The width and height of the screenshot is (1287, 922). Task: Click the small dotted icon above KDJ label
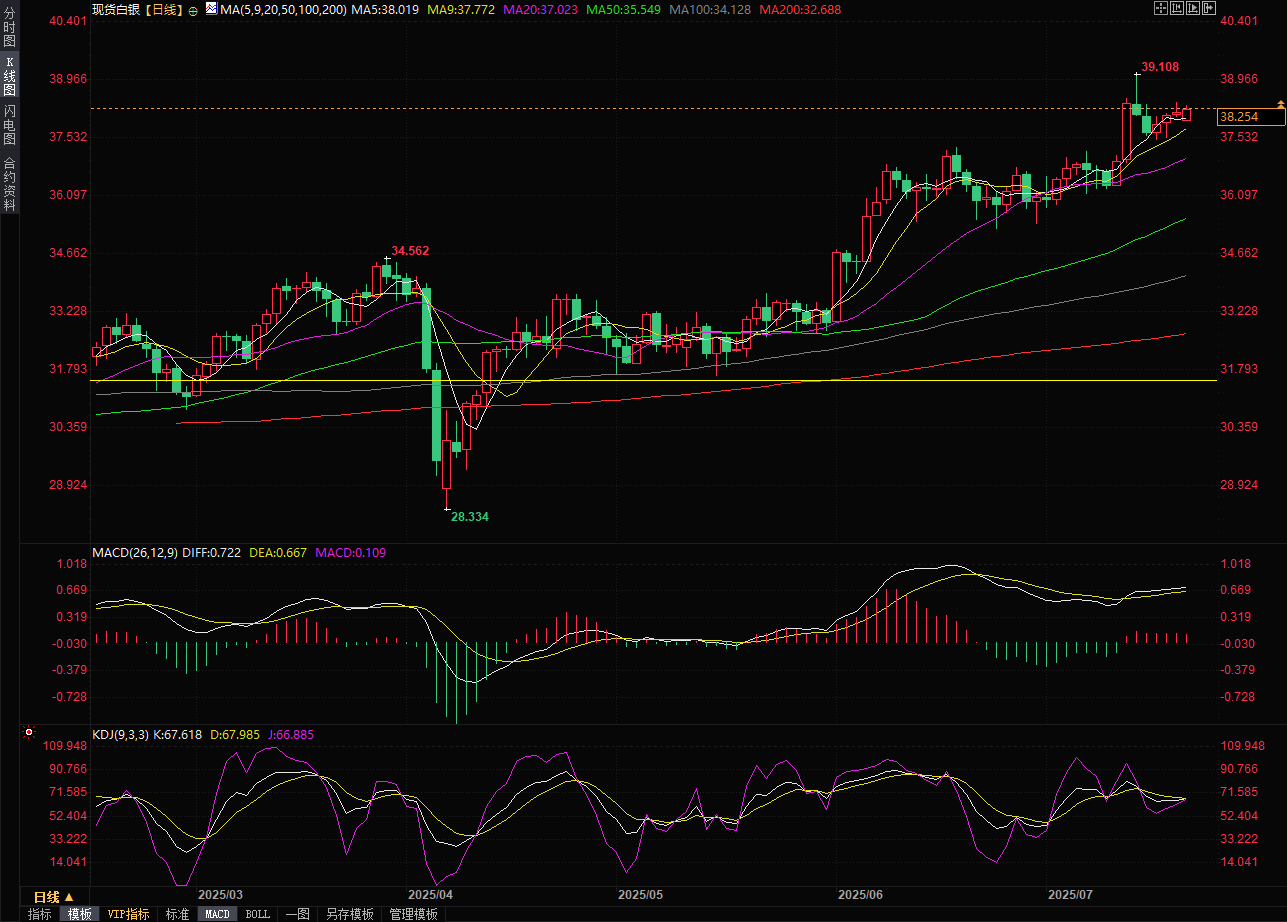[x=29, y=733]
